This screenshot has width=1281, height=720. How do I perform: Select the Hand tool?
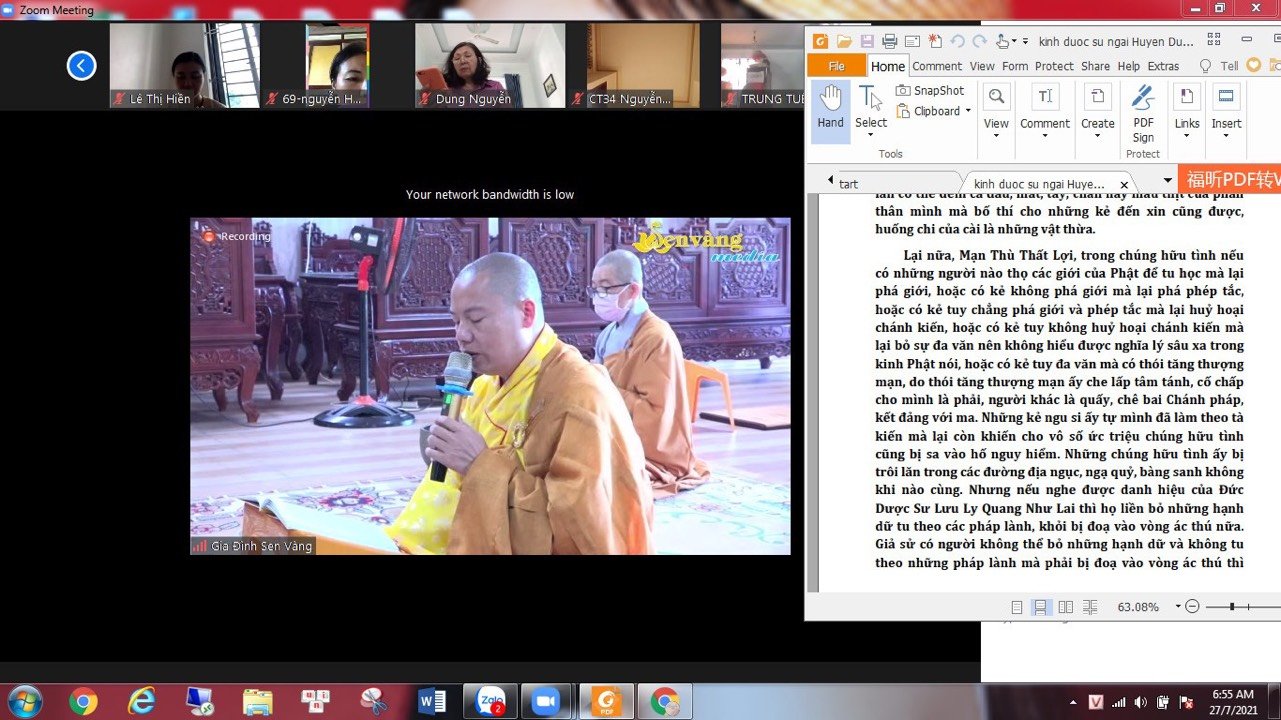click(830, 108)
